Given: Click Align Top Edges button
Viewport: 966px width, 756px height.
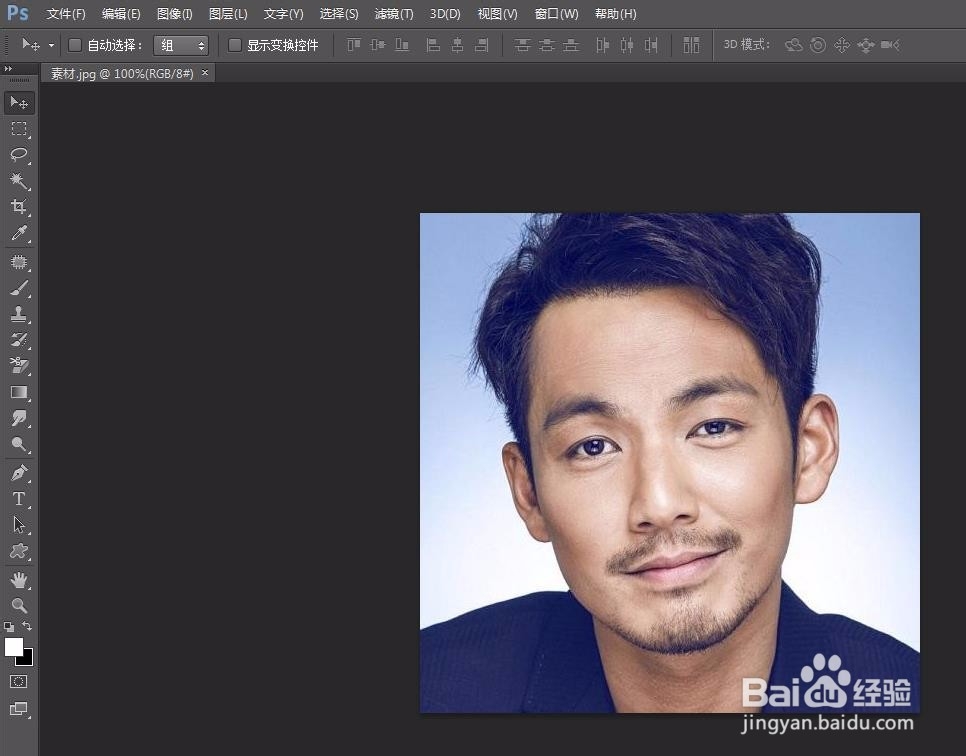Looking at the screenshot, I should pyautogui.click(x=354, y=44).
